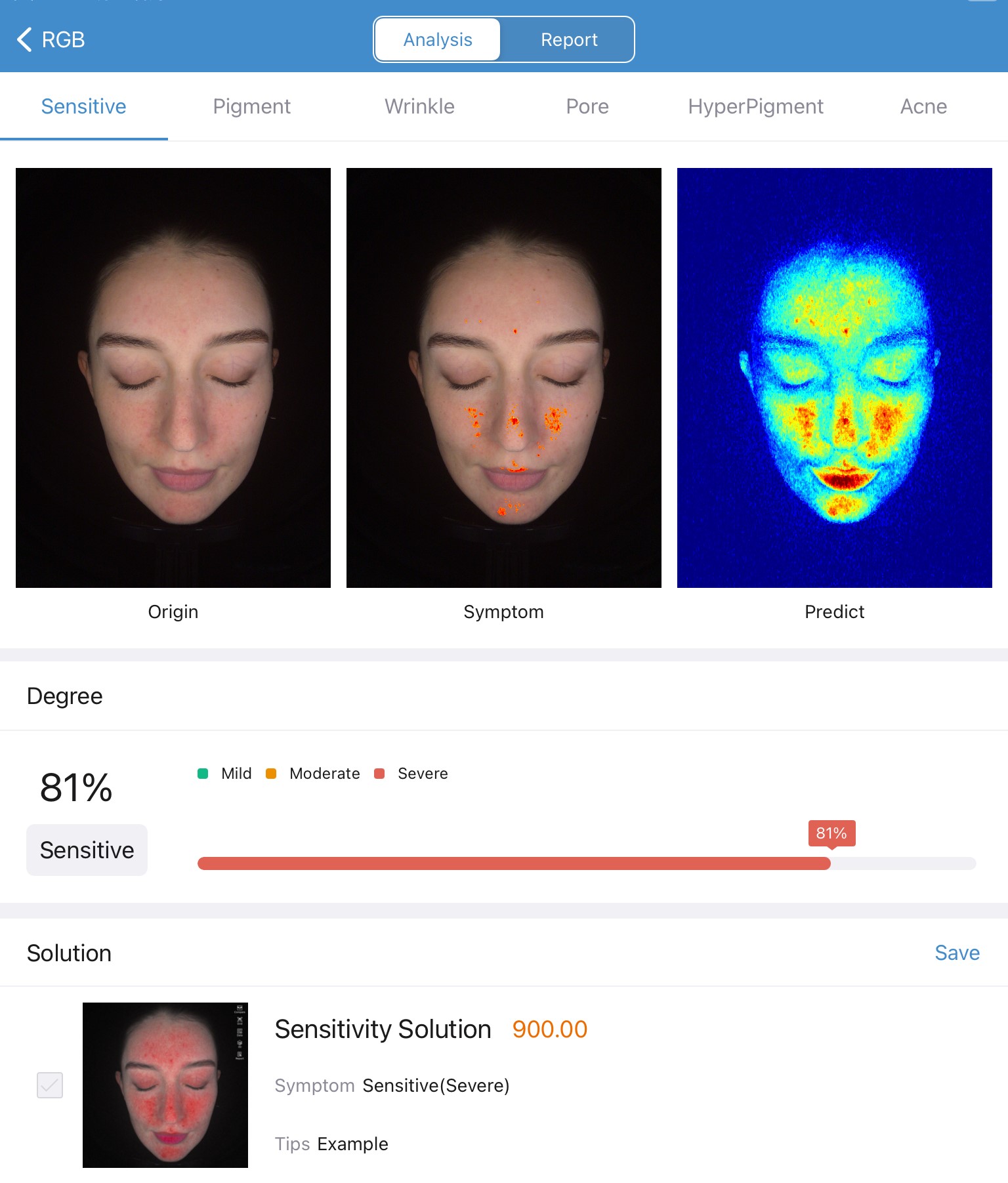Viewport: 1008px width, 1183px height.
Task: Click the Moderate legend label
Action: 325,774
